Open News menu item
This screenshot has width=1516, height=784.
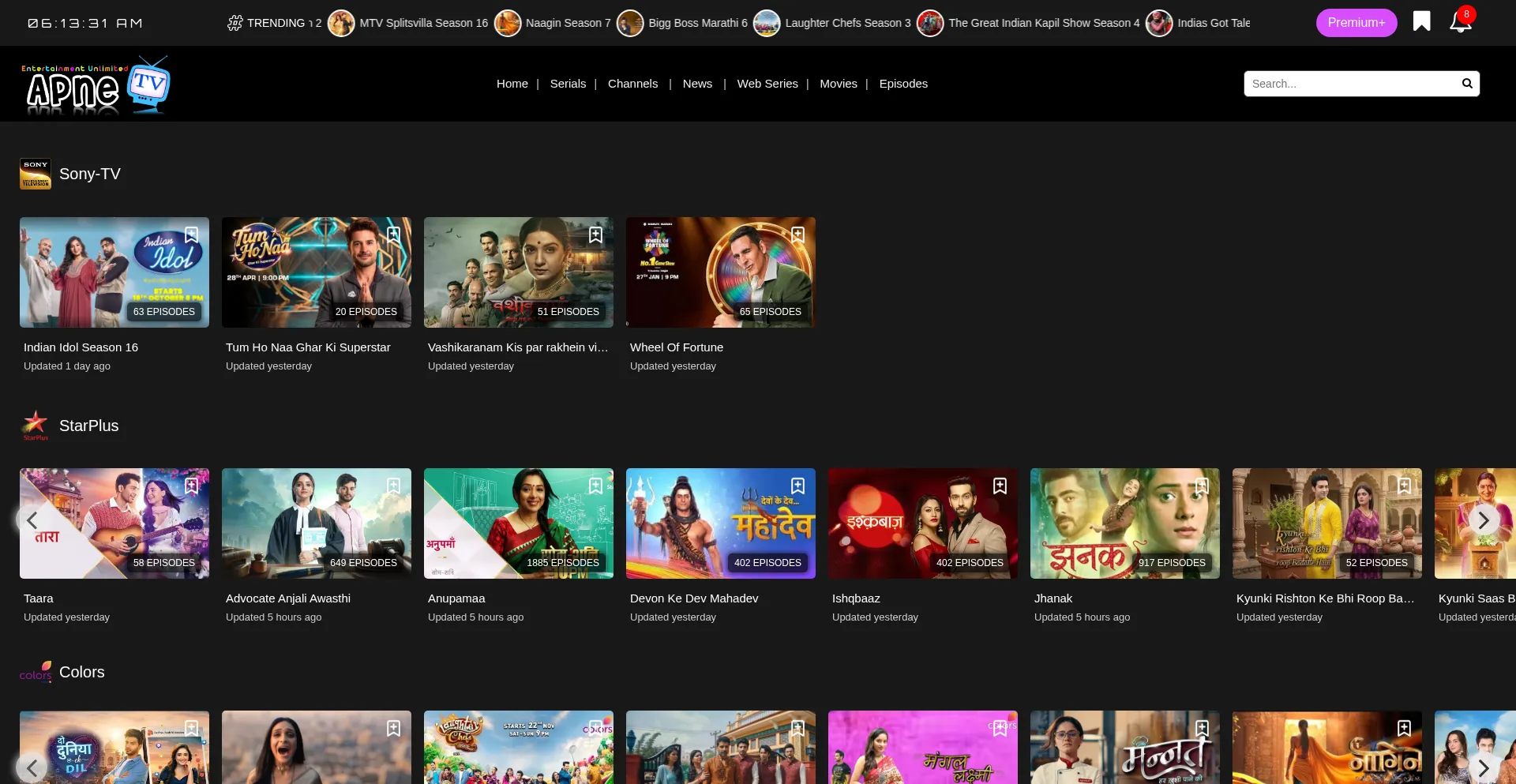pos(697,84)
